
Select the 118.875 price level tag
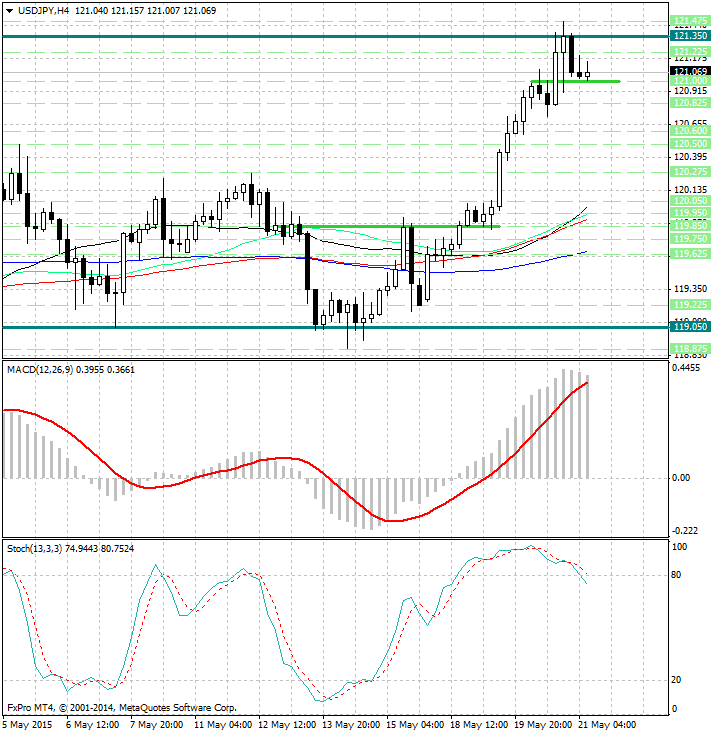(691, 349)
